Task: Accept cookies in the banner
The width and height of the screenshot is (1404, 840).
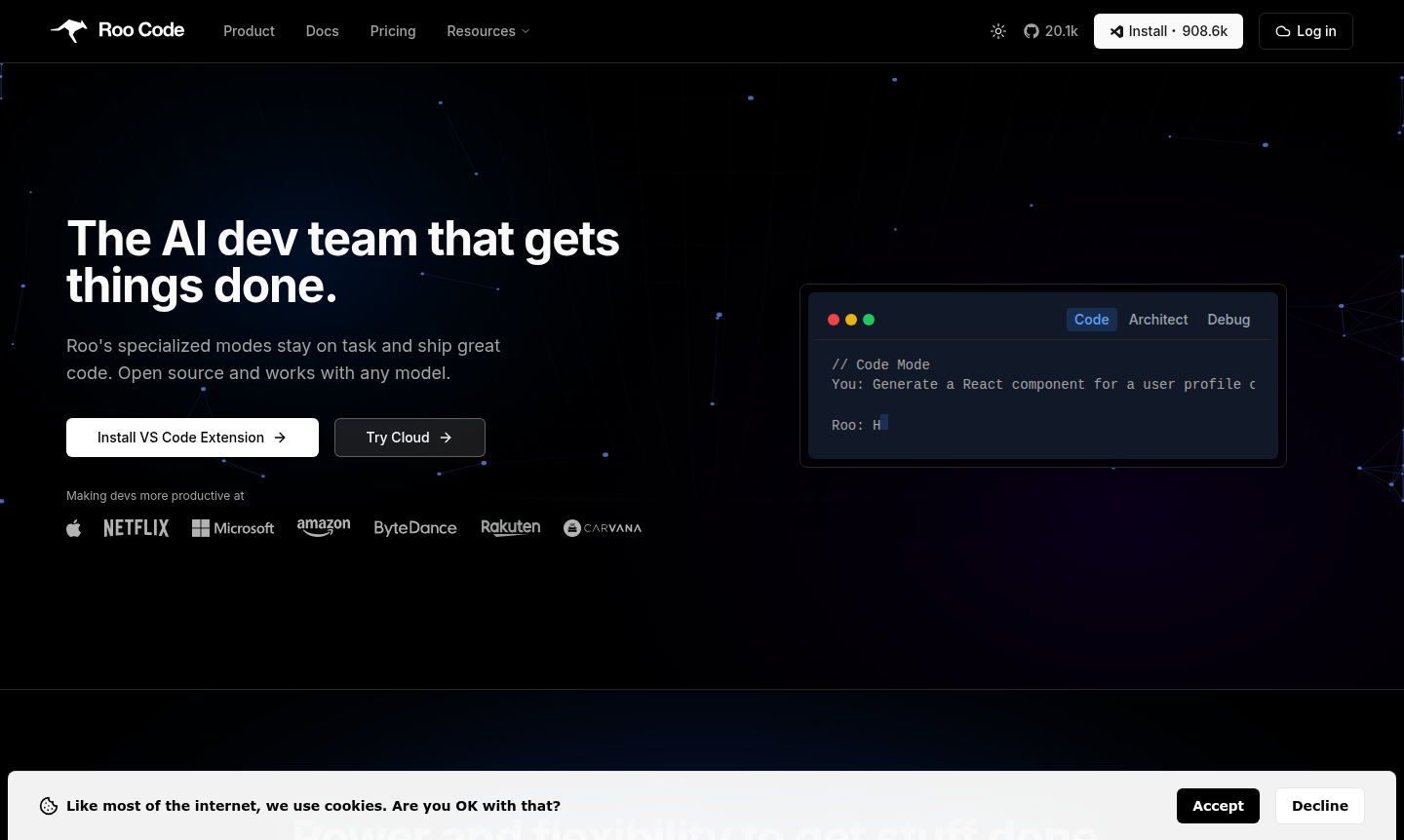Action: [1218, 806]
